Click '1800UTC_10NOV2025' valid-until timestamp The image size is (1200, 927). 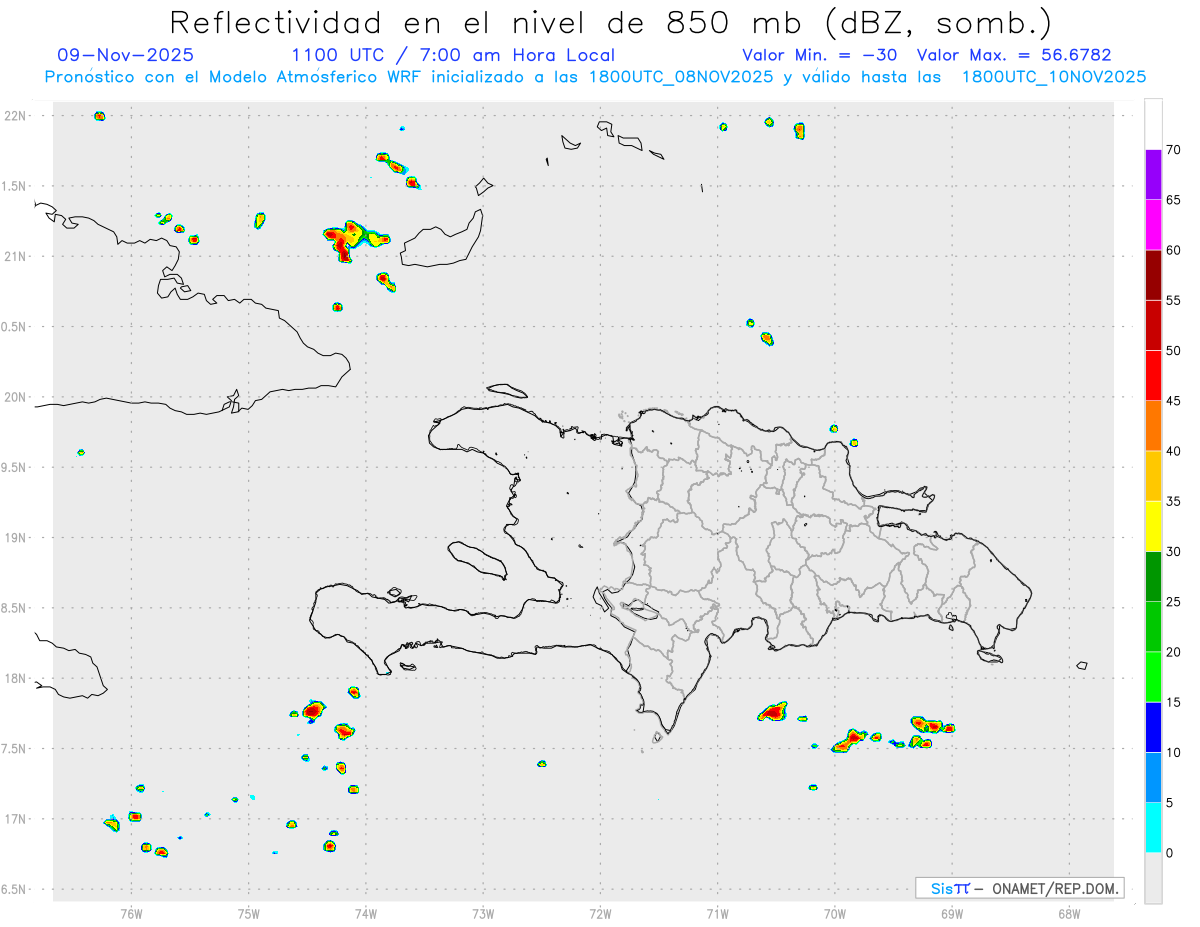click(x=1053, y=77)
